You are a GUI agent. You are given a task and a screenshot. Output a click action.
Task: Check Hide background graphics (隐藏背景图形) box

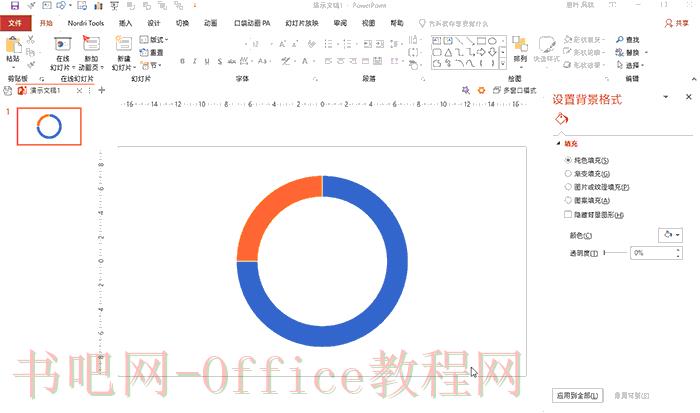click(x=568, y=214)
